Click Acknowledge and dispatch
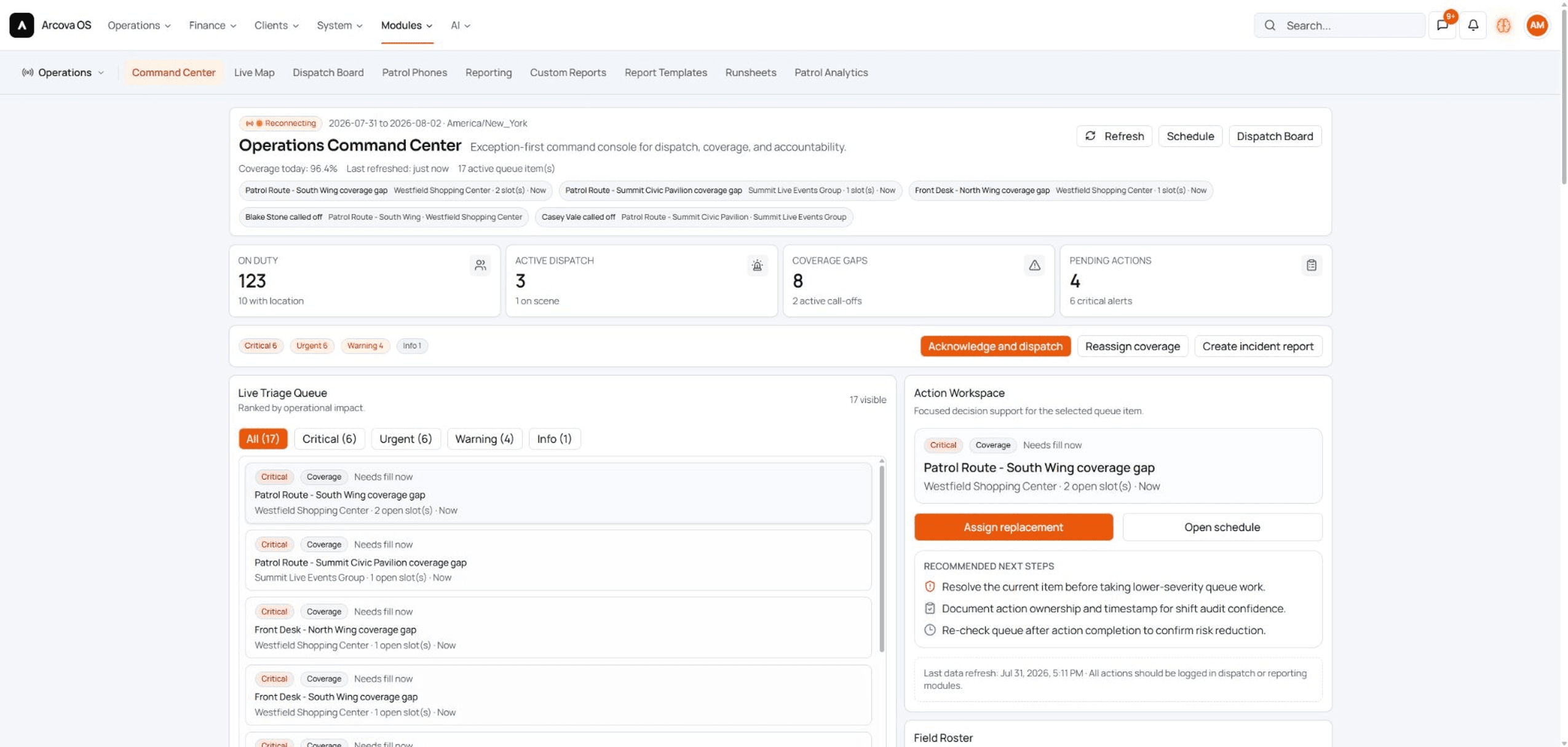The width and height of the screenshot is (1568, 747). pyautogui.click(x=995, y=346)
